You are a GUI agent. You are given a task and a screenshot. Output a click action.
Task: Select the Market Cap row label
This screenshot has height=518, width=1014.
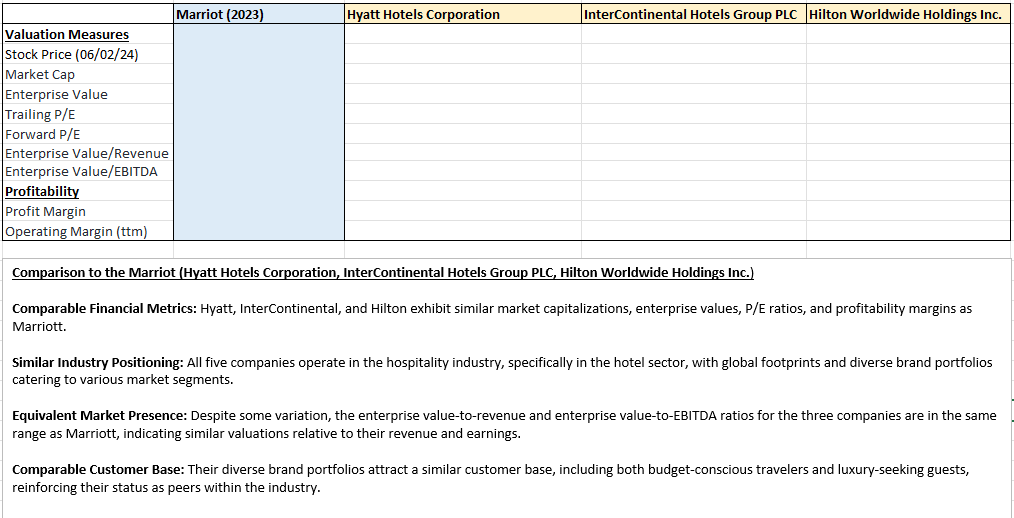[x=88, y=74]
